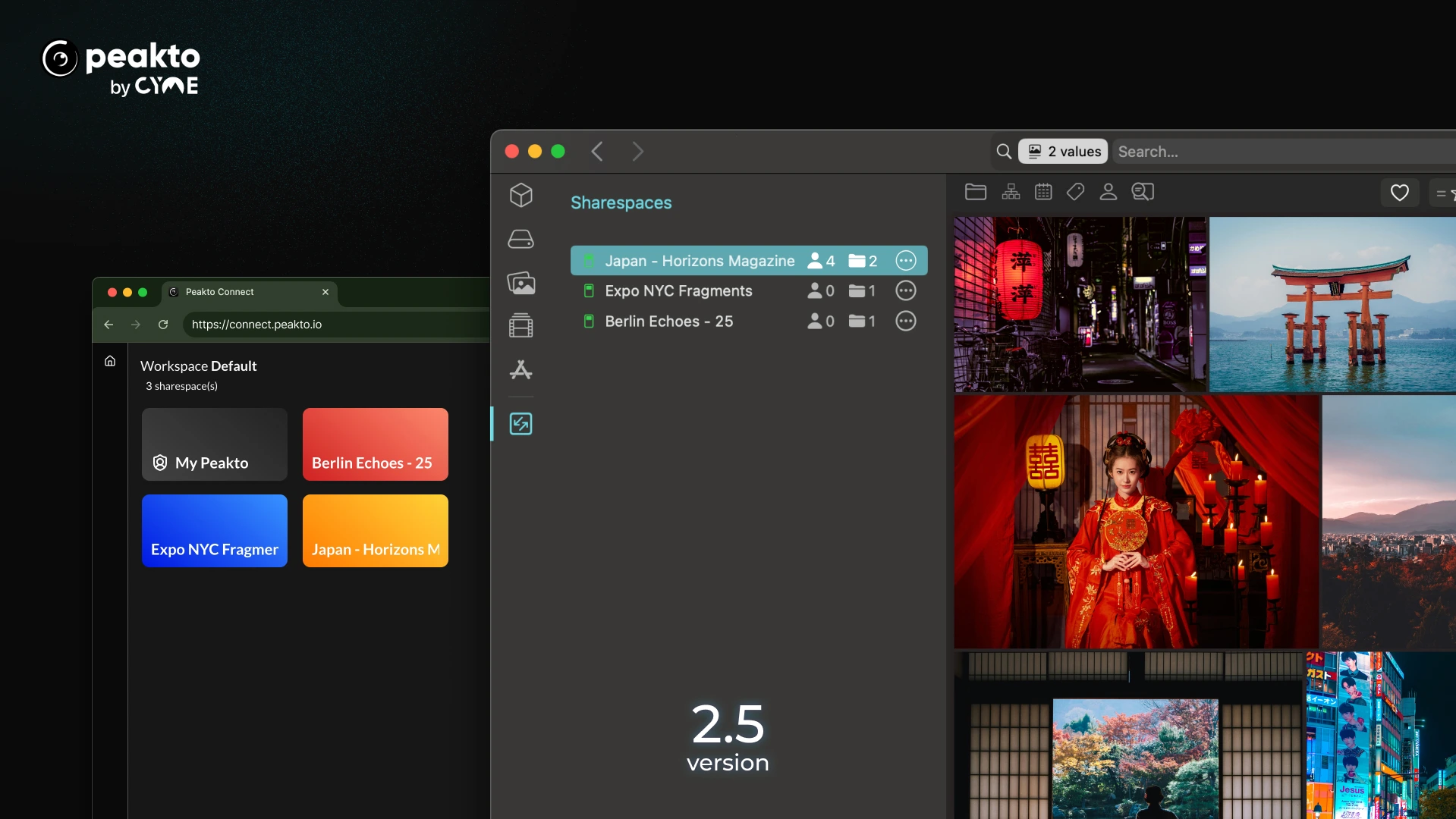
Task: Open options menu for Expo NYC Fragments
Action: coord(905,291)
